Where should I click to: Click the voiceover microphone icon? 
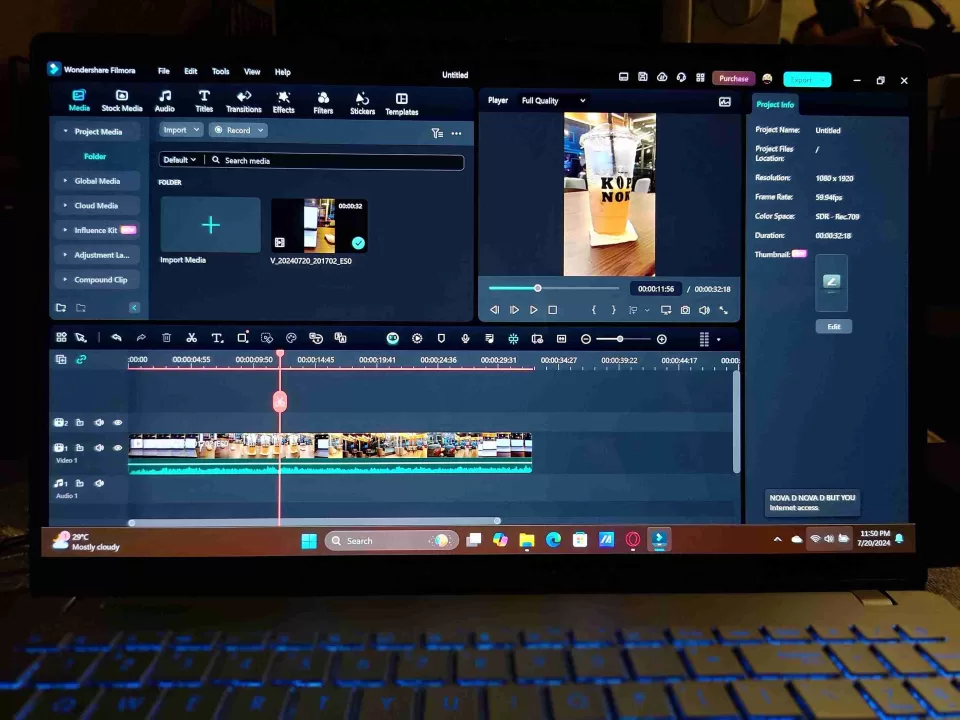coord(465,339)
